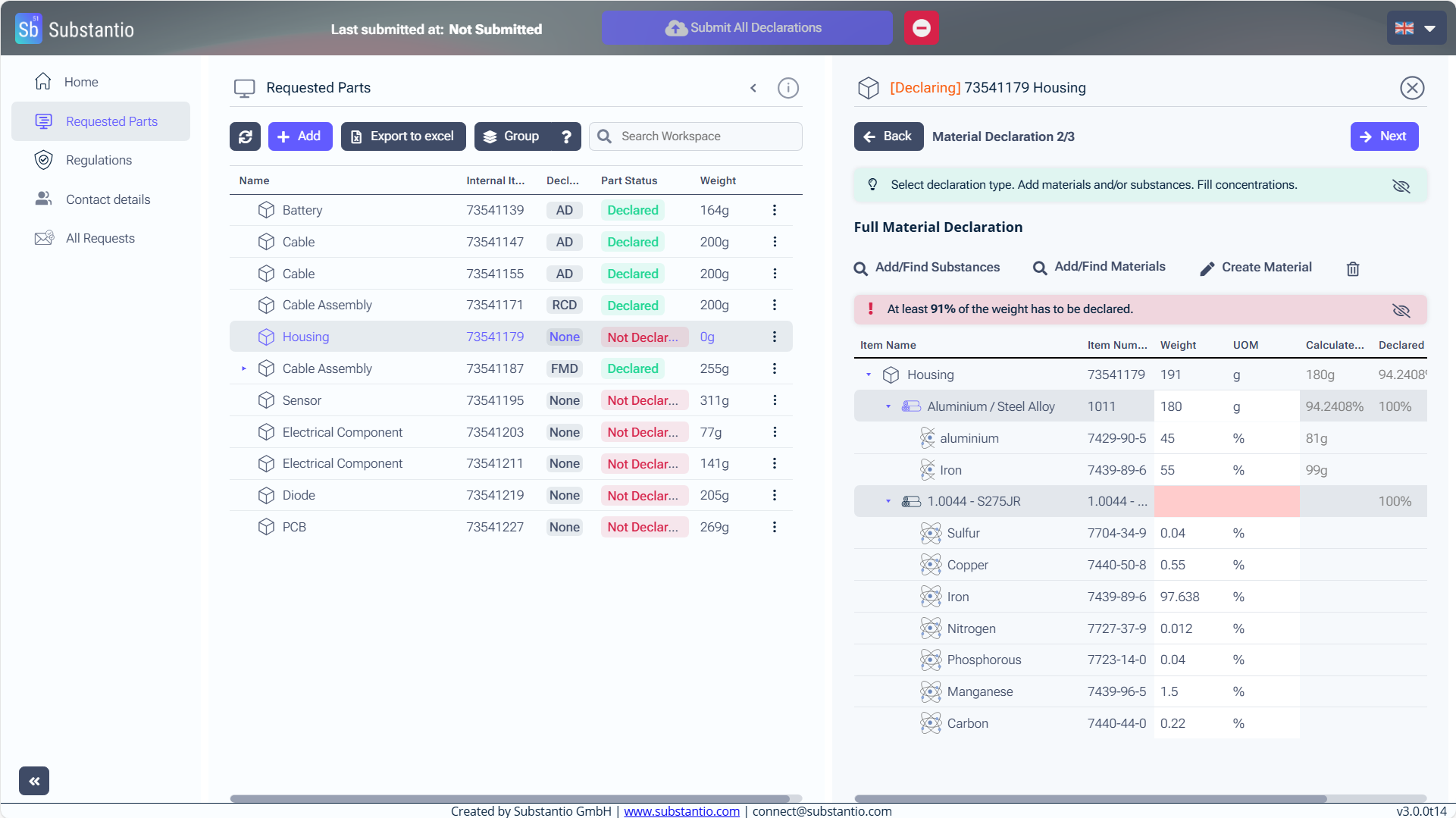Click Submit All Declarations button
This screenshot has height=818, width=1456.
point(746,28)
